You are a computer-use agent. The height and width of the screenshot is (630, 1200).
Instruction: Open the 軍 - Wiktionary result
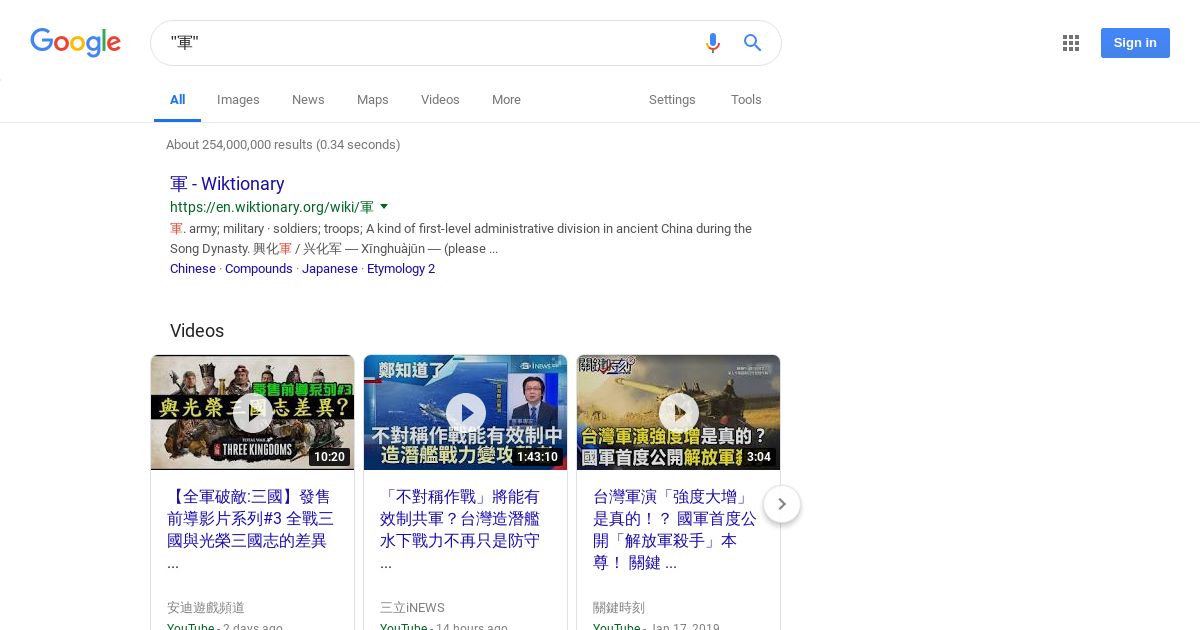(x=227, y=184)
